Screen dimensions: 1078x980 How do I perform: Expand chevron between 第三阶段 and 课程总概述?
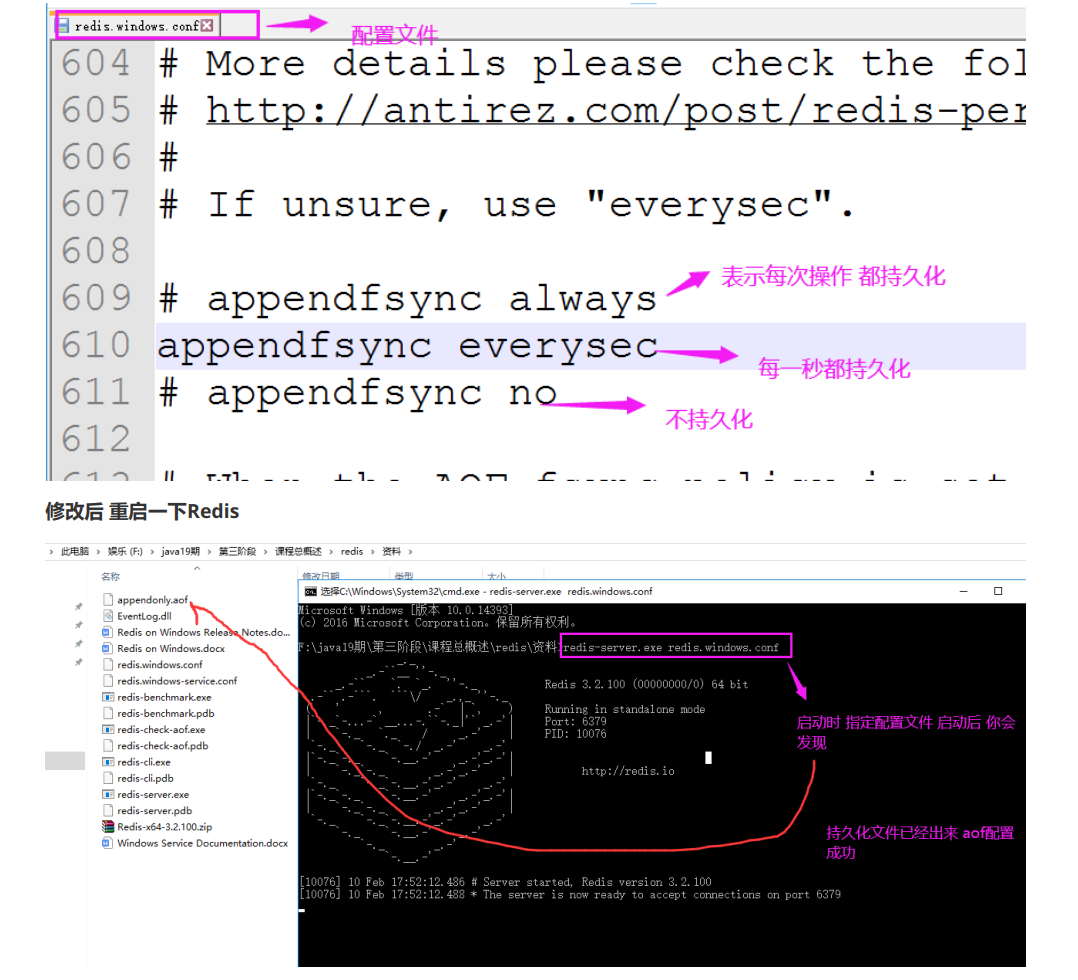[265, 552]
